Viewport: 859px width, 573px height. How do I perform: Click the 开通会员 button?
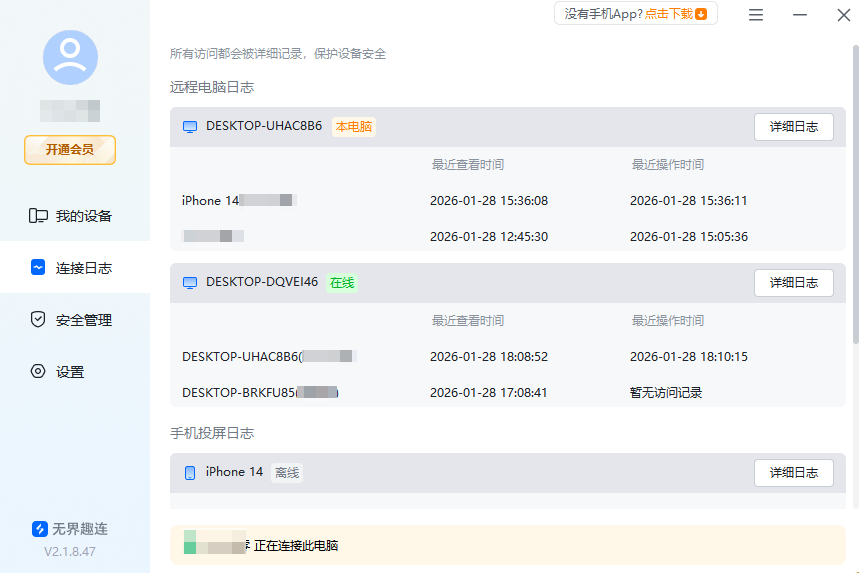tap(70, 150)
